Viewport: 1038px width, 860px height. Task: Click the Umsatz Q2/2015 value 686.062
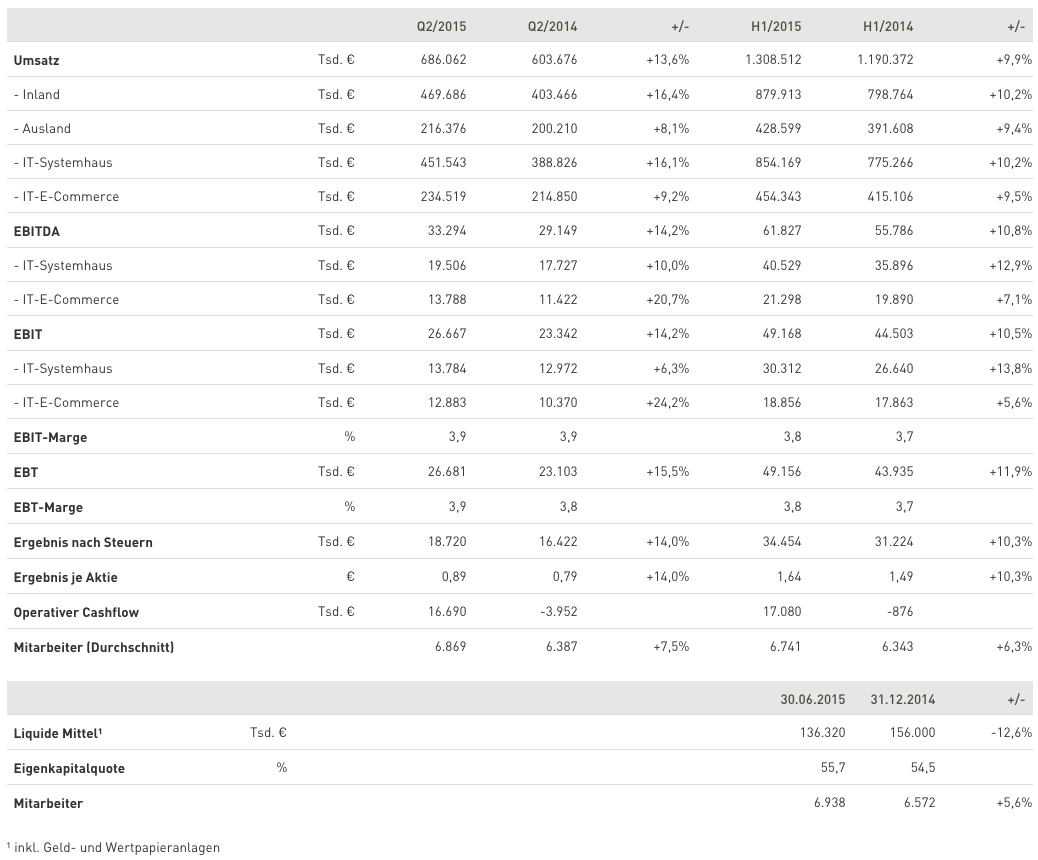click(x=442, y=60)
